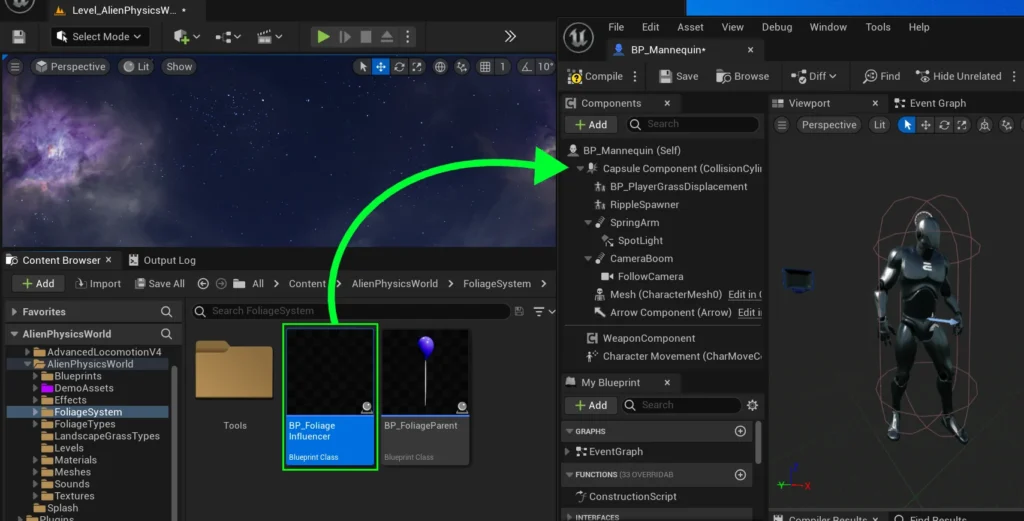The image size is (1024, 521).
Task: Click Hide Unrelated in blueprint toolbar
Action: pyautogui.click(x=958, y=76)
